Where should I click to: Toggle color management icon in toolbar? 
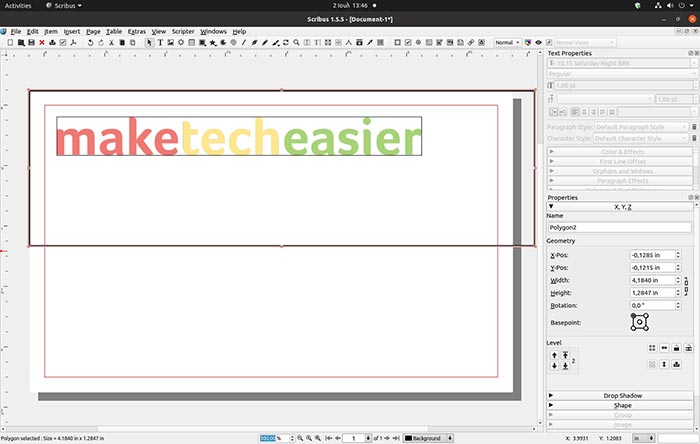tap(528, 42)
